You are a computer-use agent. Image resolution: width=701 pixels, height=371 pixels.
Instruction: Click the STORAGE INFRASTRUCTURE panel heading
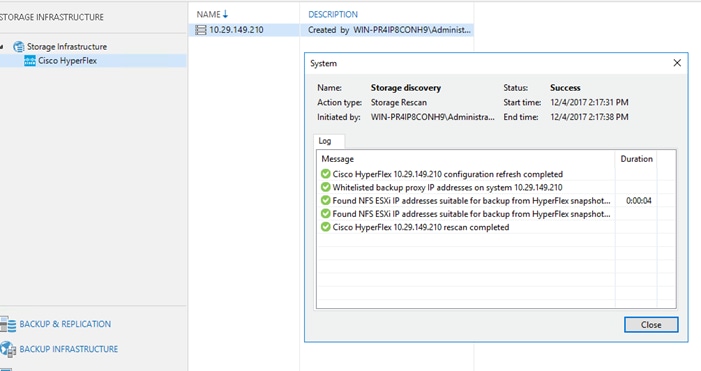pyautogui.click(x=51, y=17)
